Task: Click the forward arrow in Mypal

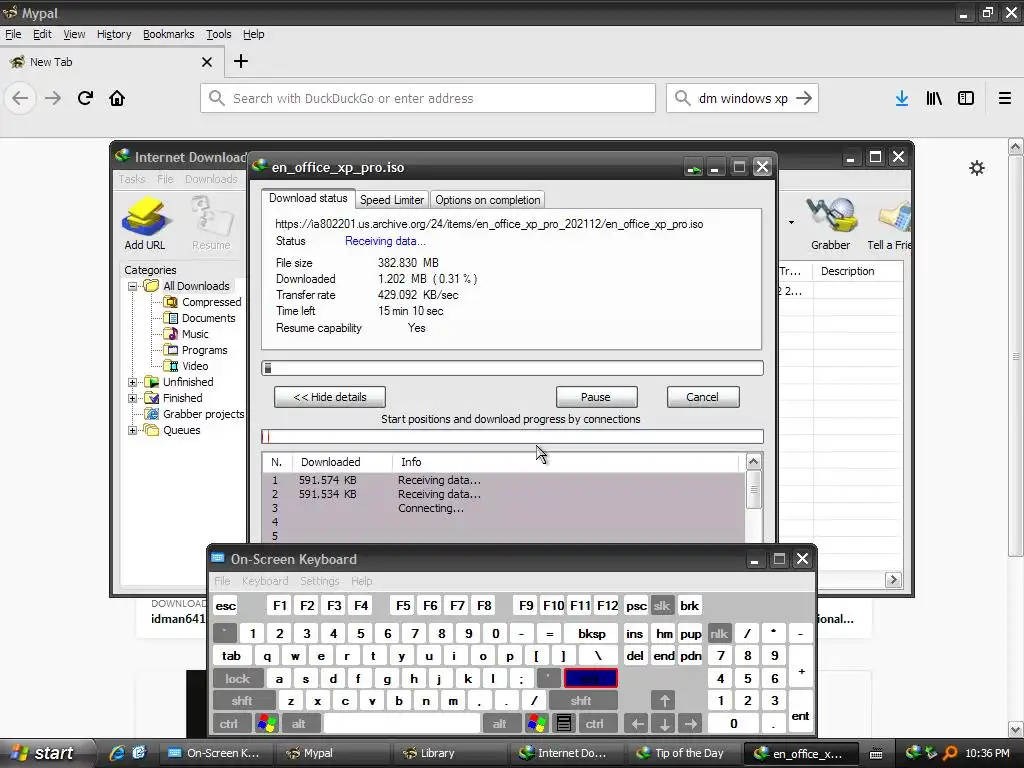Action: coord(53,99)
